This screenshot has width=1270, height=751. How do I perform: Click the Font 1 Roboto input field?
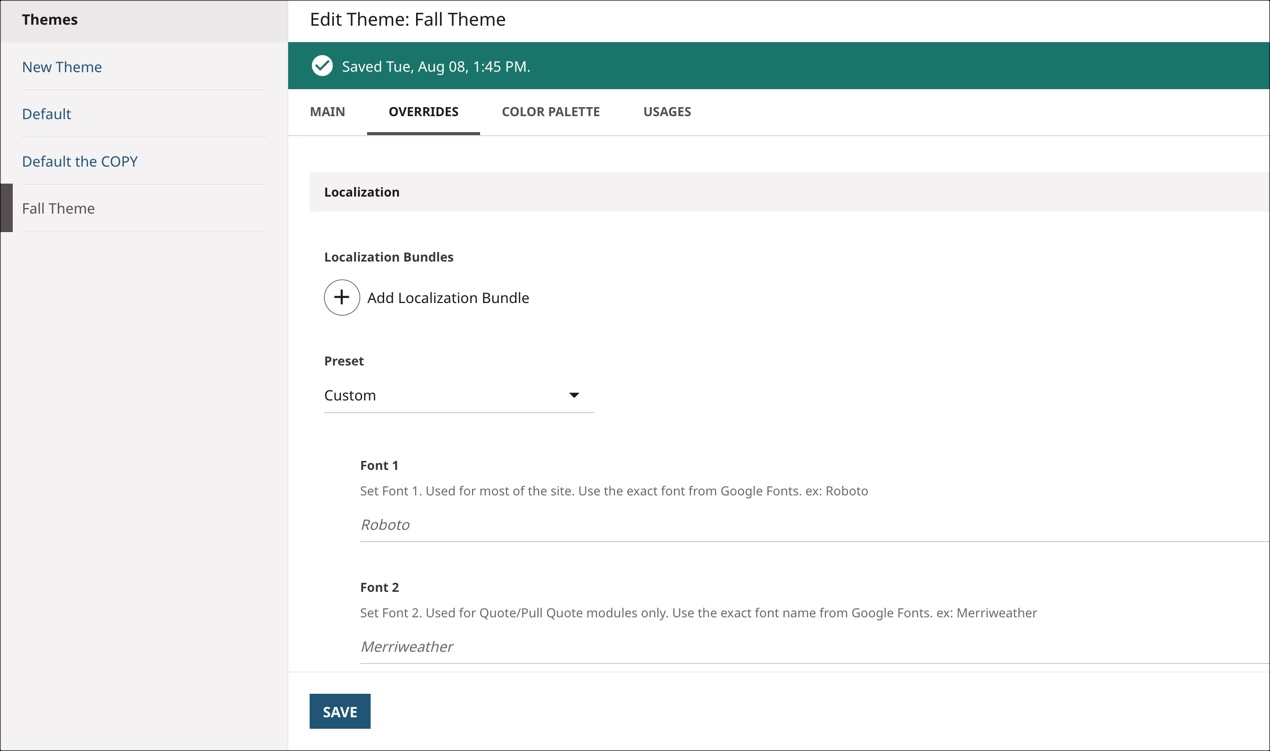click(x=814, y=524)
